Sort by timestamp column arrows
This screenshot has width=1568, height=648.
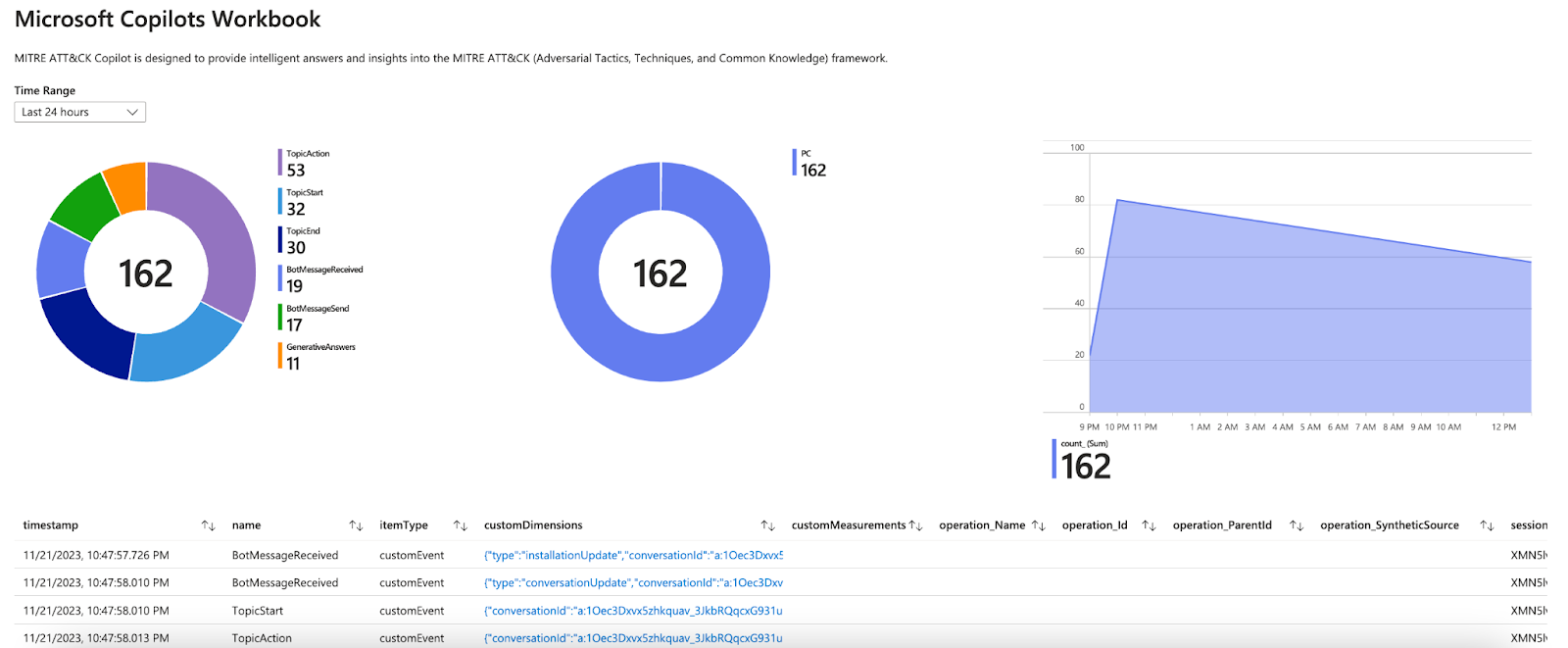(208, 525)
